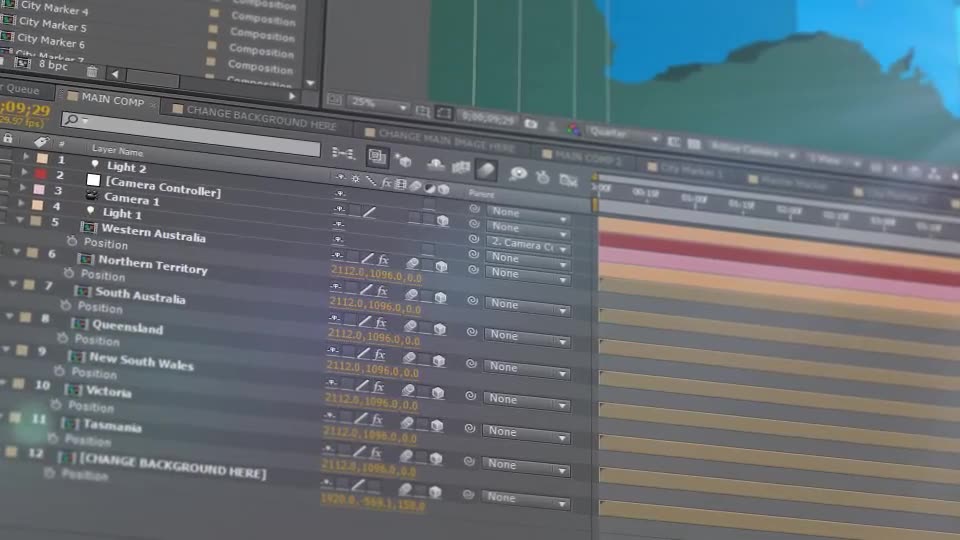
Task: Open Parent dropdown for Queensland layer
Action: click(527, 369)
